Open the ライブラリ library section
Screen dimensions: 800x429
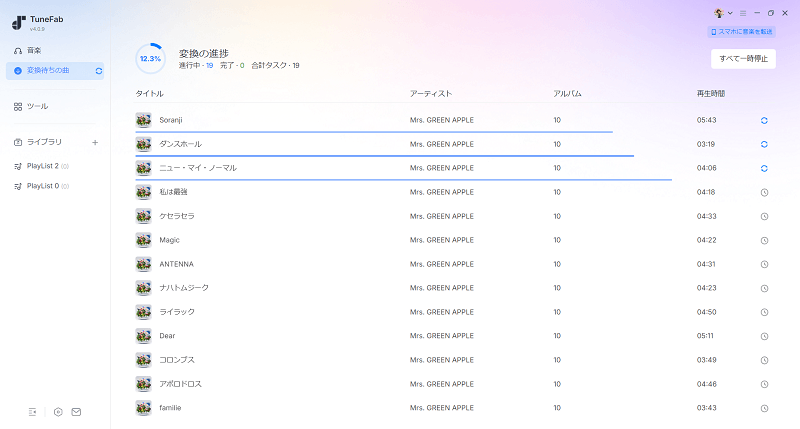[38, 142]
